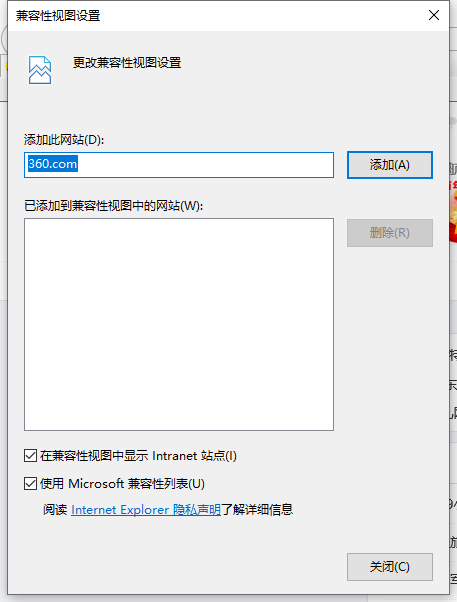Click the highlighted 360.com text
This screenshot has width=457, height=602.
tap(53, 164)
